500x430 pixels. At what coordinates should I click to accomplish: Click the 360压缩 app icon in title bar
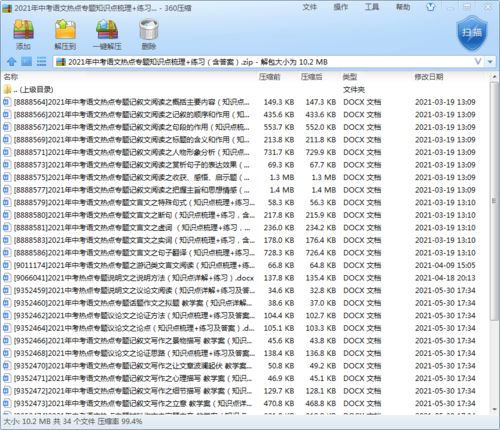point(7,8)
